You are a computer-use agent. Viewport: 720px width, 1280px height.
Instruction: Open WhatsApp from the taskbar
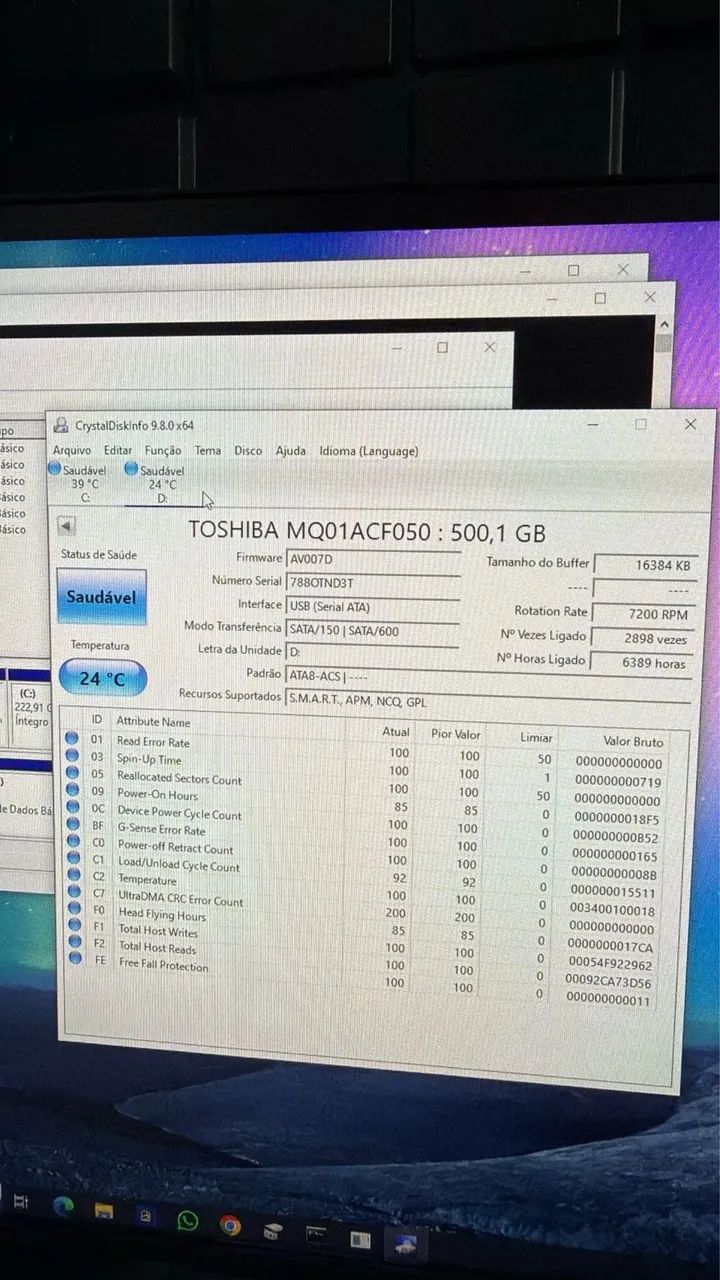[187, 1220]
